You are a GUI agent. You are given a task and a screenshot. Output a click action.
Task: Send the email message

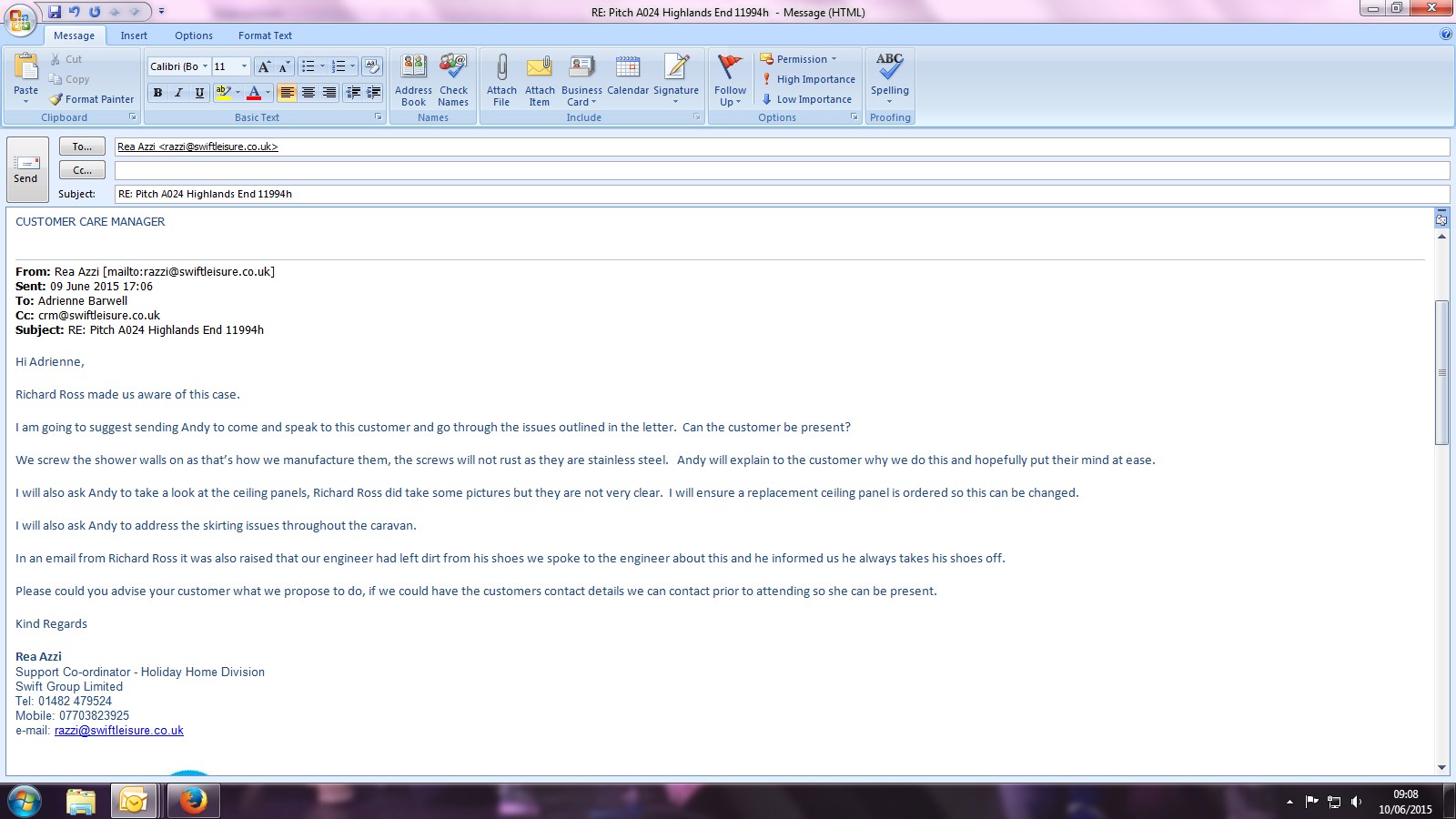[x=27, y=169]
